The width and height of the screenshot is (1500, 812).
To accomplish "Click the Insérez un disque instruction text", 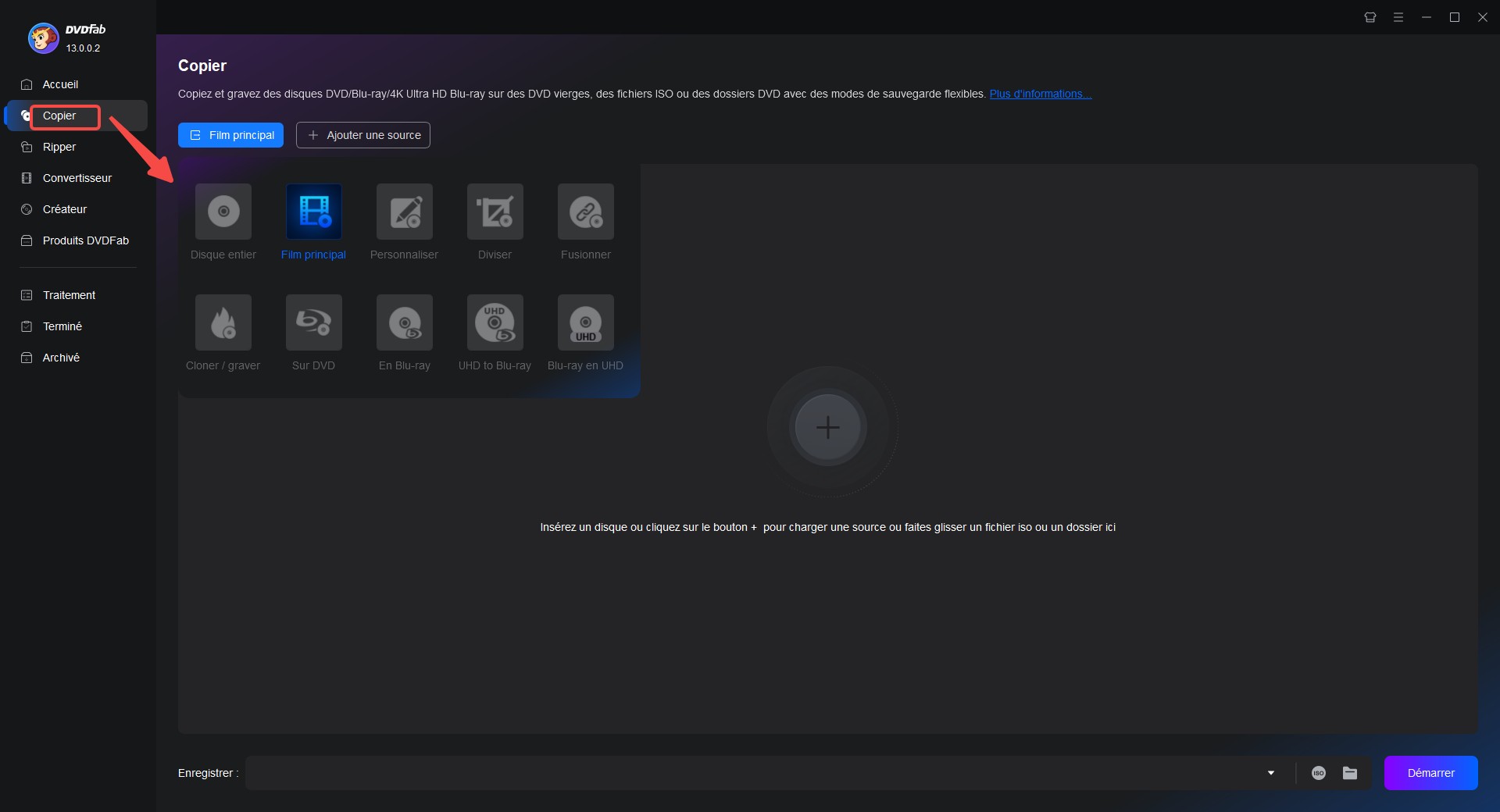I will click(x=828, y=527).
